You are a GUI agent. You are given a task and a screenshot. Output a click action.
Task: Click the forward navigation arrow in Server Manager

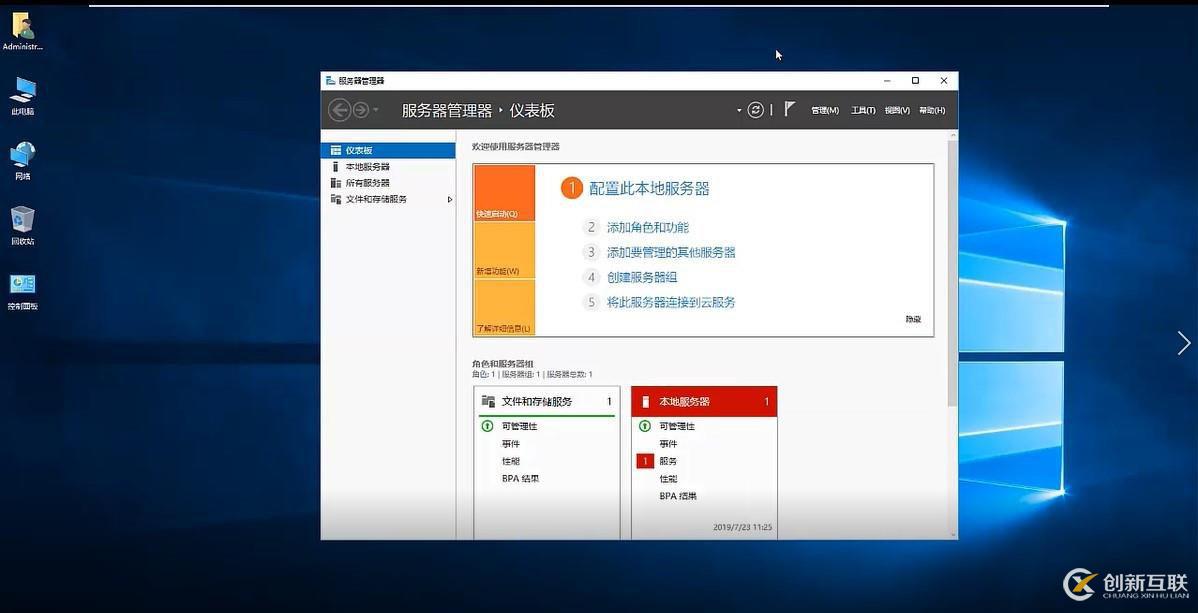coord(361,110)
